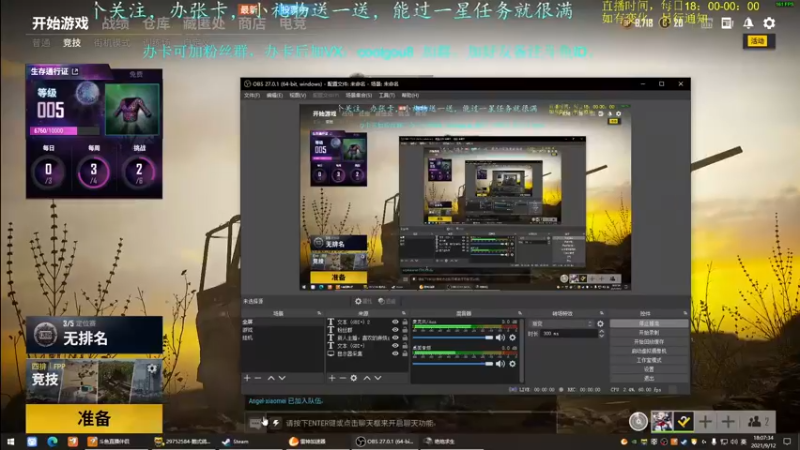Open the 工具(T) menu in OBS
The height and width of the screenshot is (450, 800).
[387, 95]
